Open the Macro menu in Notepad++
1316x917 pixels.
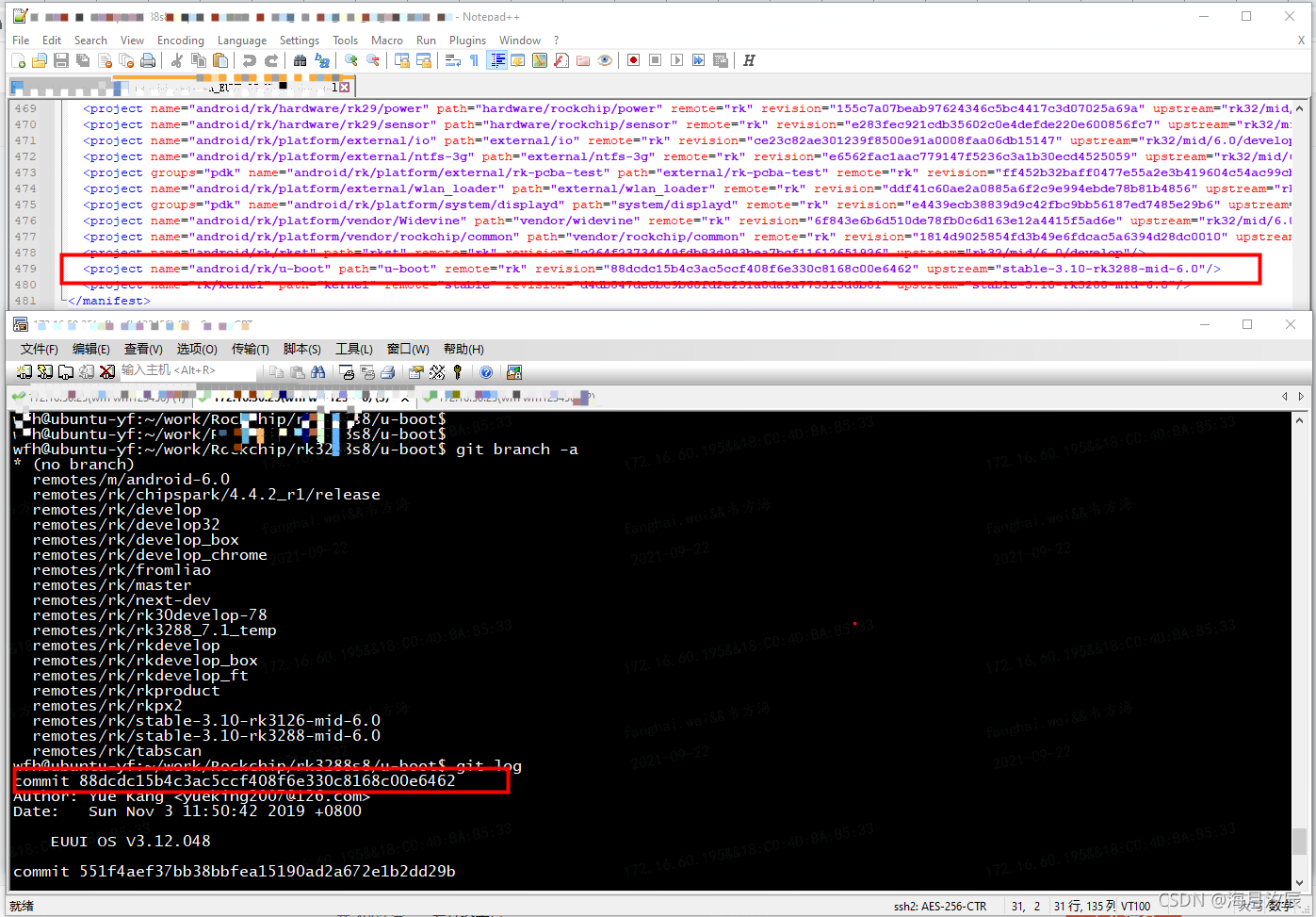pos(386,41)
